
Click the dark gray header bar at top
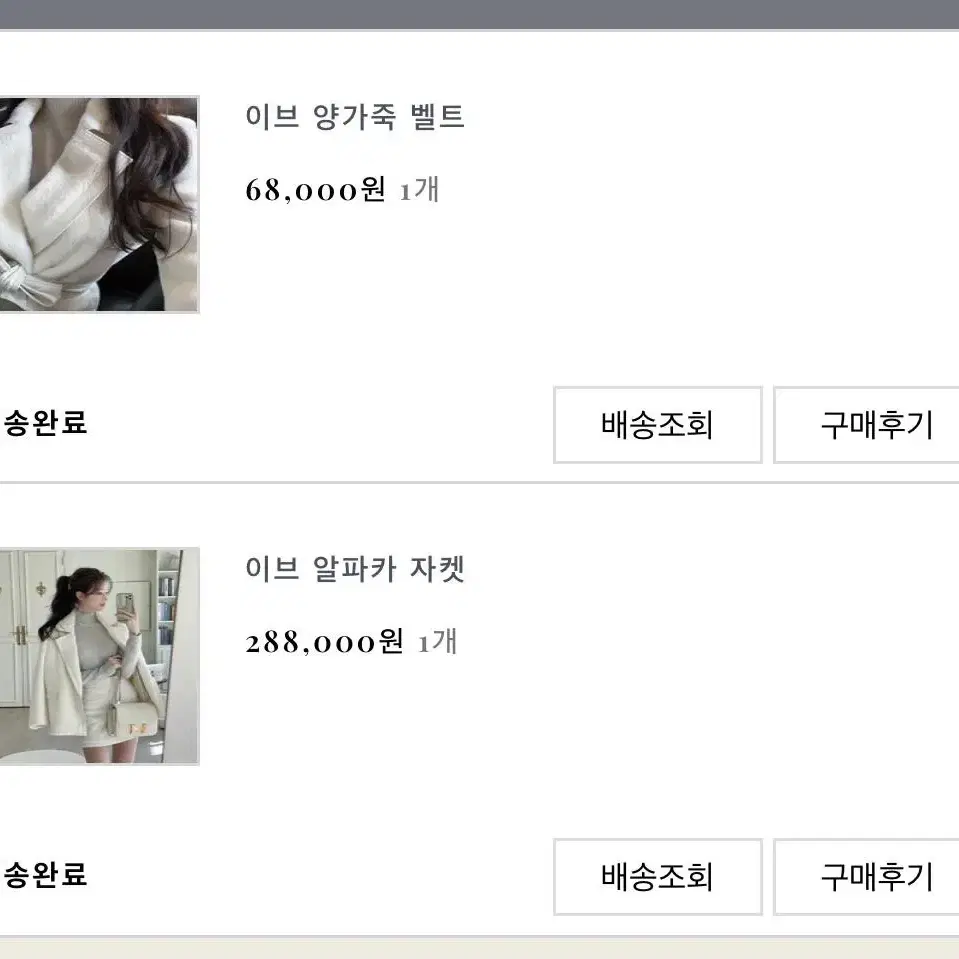(480, 14)
